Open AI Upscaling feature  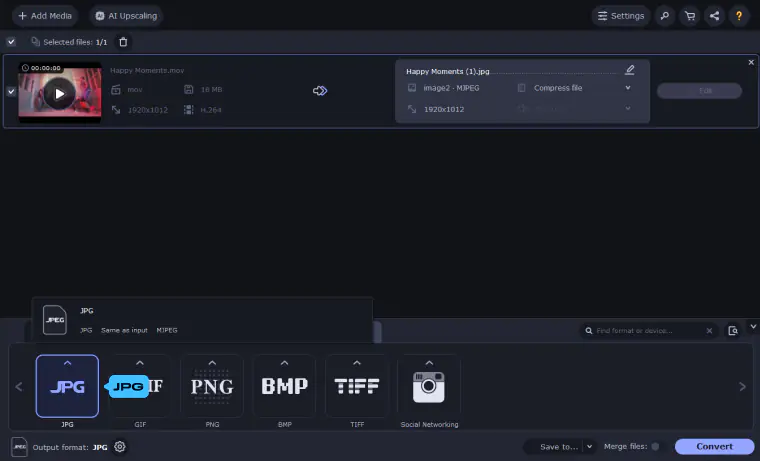[126, 16]
